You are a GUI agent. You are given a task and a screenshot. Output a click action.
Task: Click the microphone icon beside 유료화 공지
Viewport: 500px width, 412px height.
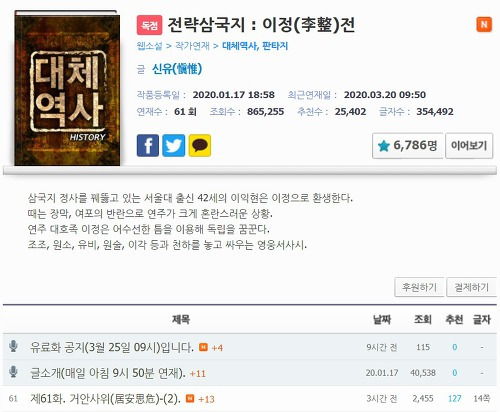(13, 346)
